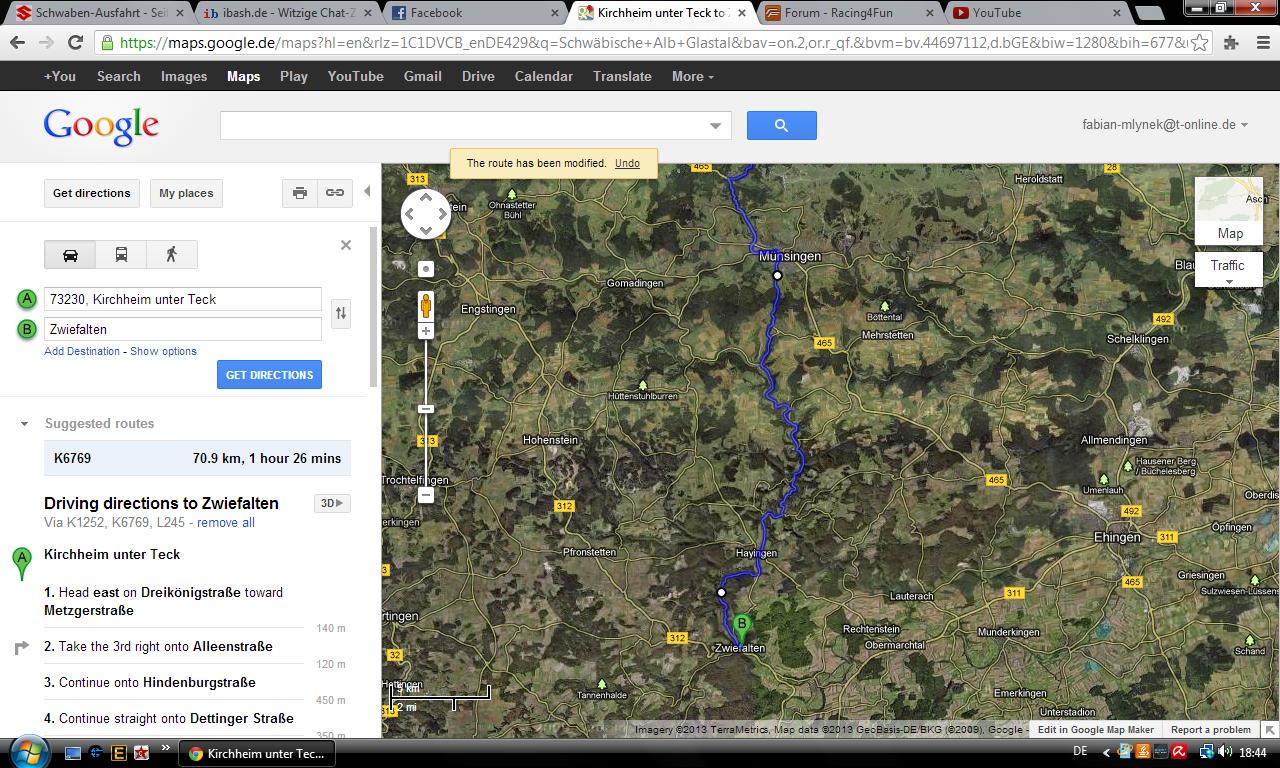This screenshot has height=768, width=1280.
Task: Click the blue GET DIRECTIONS button
Action: click(269, 375)
